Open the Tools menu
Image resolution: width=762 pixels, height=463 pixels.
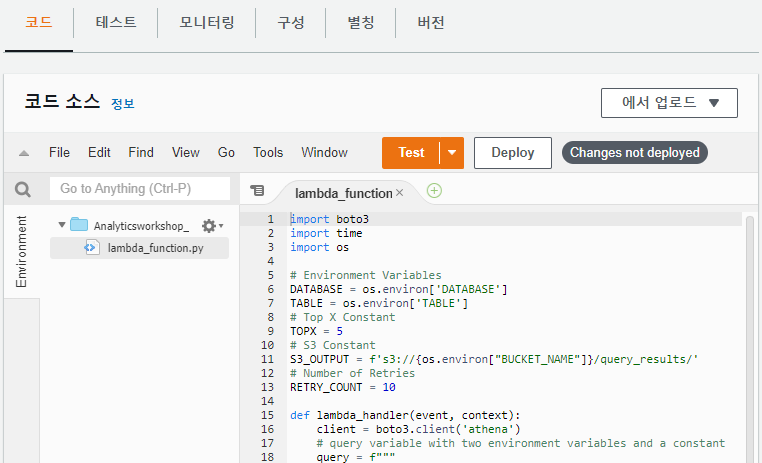(268, 153)
